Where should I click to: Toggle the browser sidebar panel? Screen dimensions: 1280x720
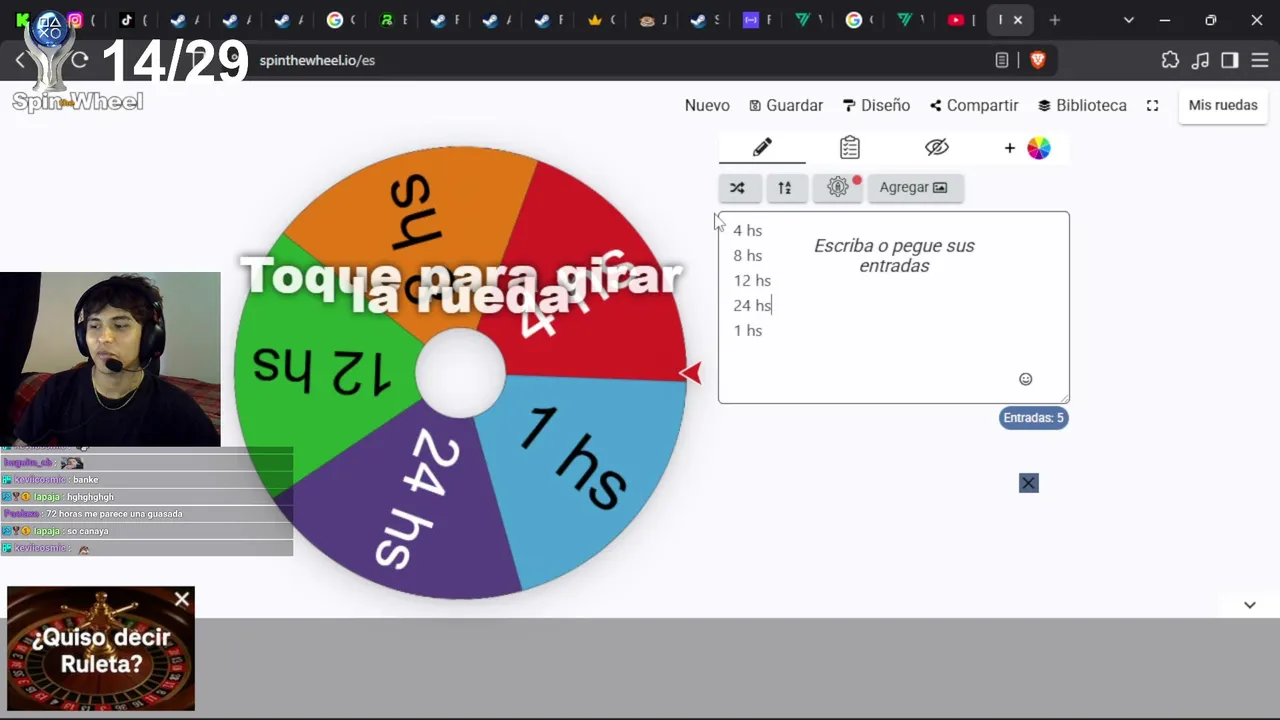click(1230, 60)
